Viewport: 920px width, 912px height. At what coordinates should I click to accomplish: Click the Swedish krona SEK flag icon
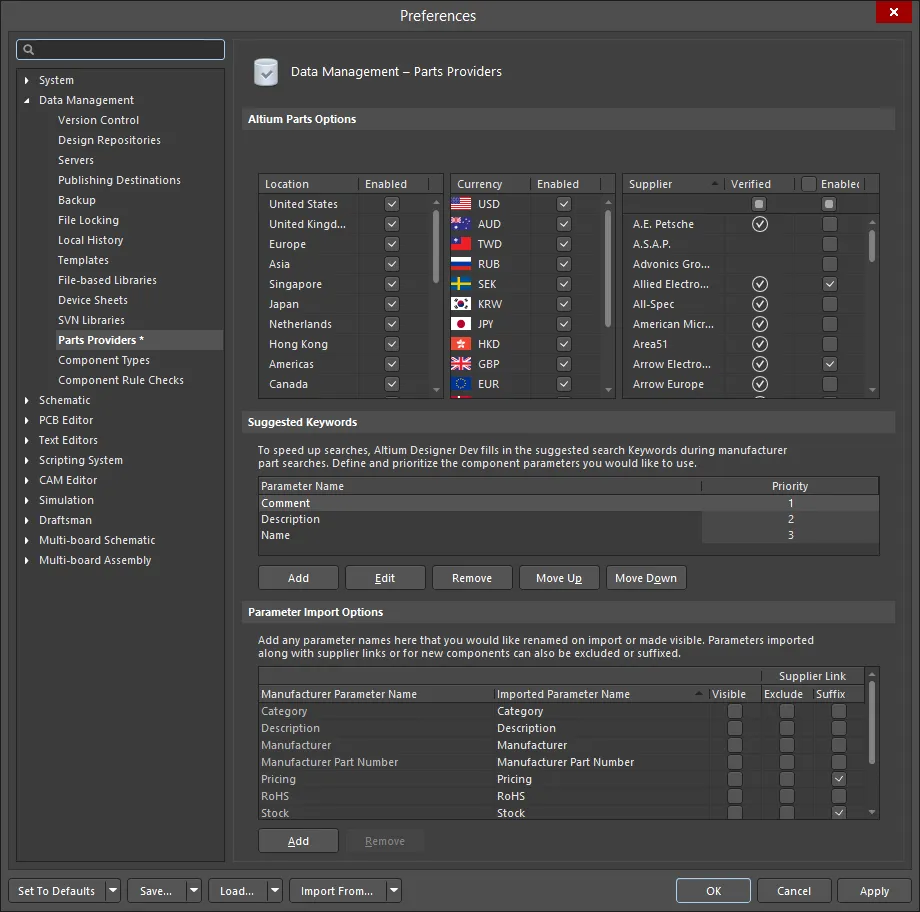[459, 283]
